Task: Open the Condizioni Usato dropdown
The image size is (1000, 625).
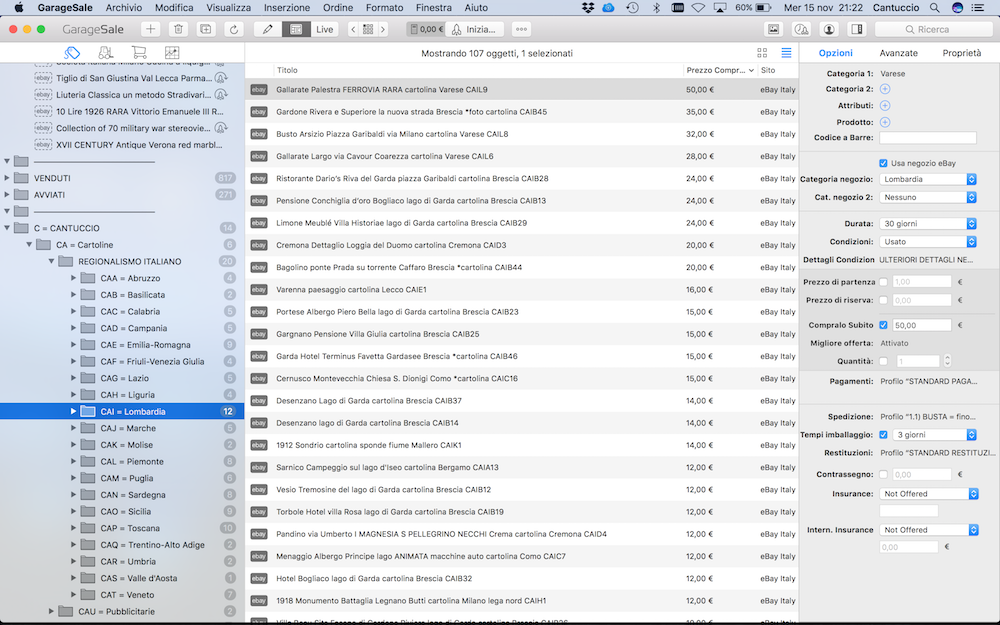Action: 928,242
